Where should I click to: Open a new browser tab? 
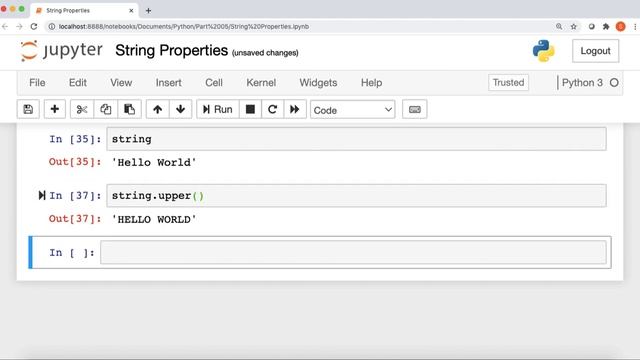tap(149, 11)
